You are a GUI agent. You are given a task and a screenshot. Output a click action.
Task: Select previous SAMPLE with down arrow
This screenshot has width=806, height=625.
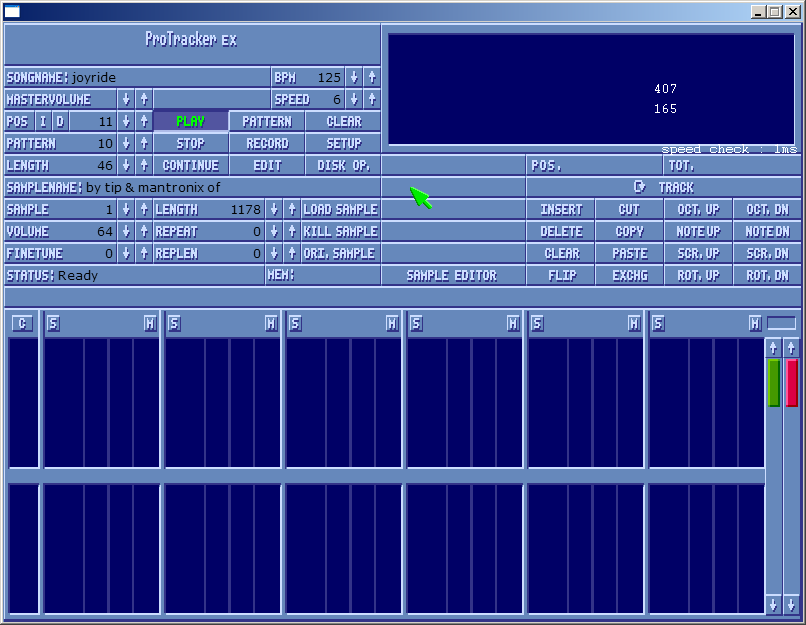[126, 209]
